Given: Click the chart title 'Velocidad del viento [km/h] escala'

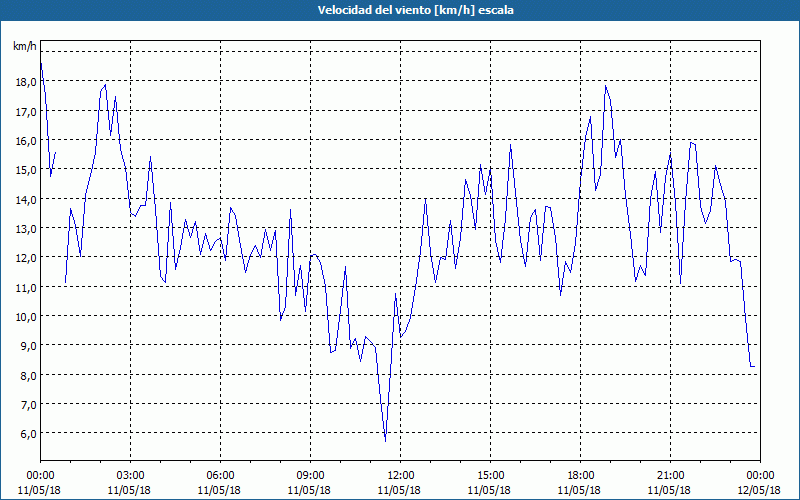Looking at the screenshot, I should pyautogui.click(x=415, y=10).
